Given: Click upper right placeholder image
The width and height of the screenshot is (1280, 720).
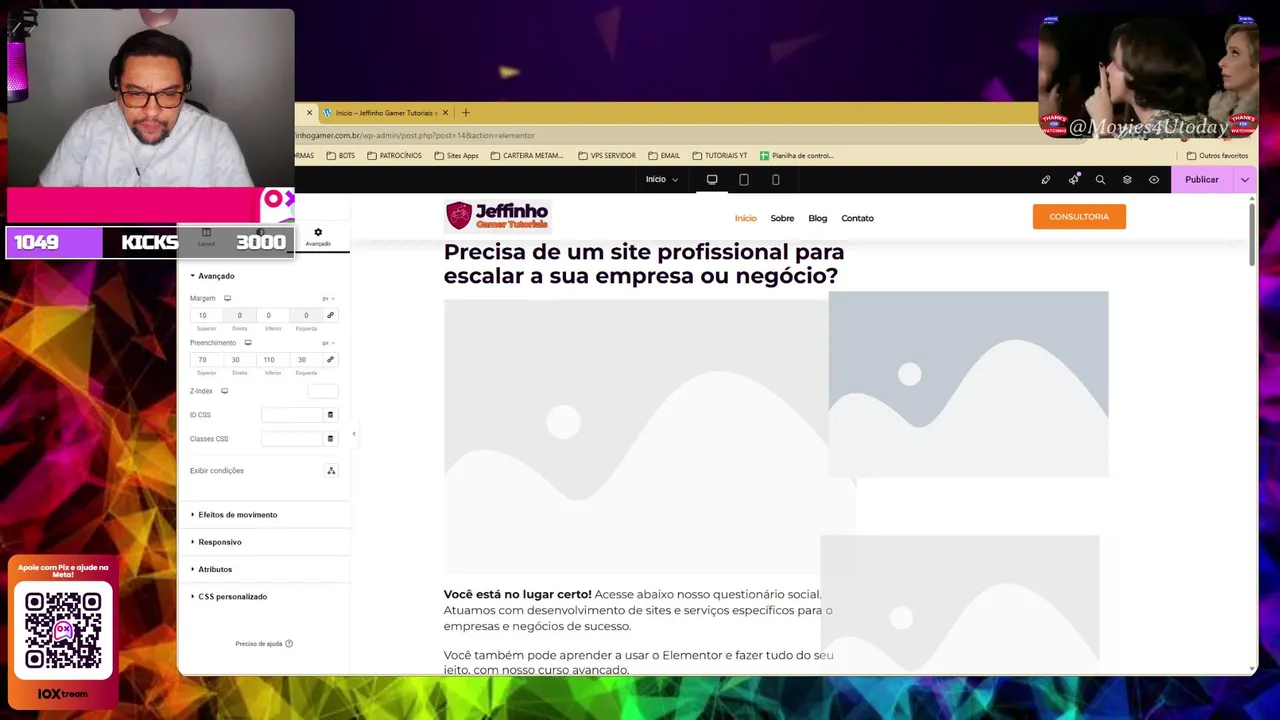Looking at the screenshot, I should 968,384.
